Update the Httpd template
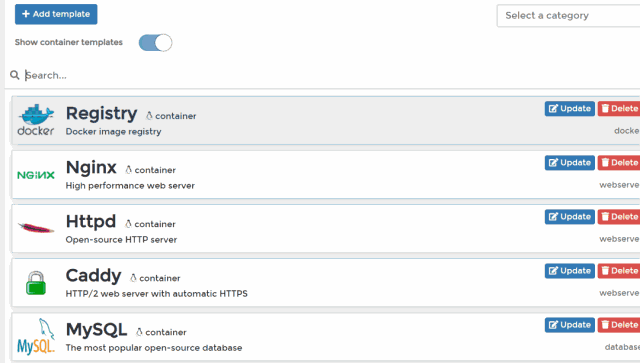 (x=569, y=217)
